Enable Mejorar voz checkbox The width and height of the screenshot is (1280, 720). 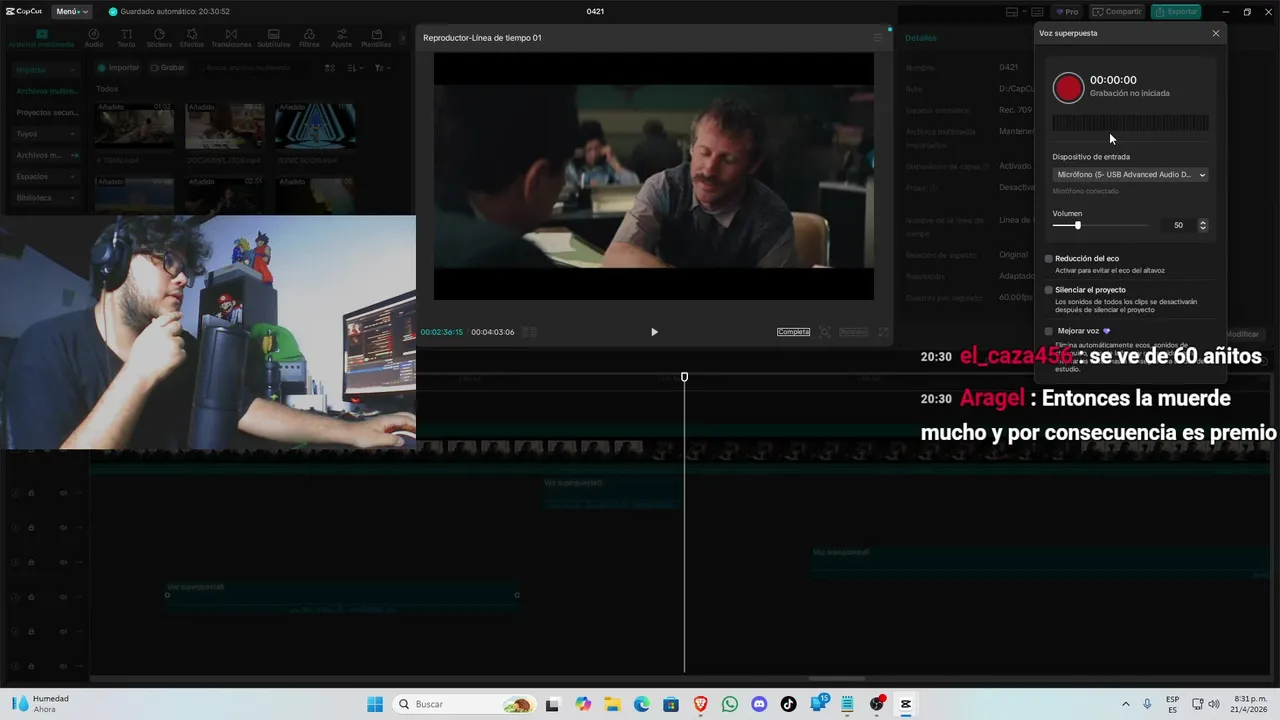pos(1048,331)
